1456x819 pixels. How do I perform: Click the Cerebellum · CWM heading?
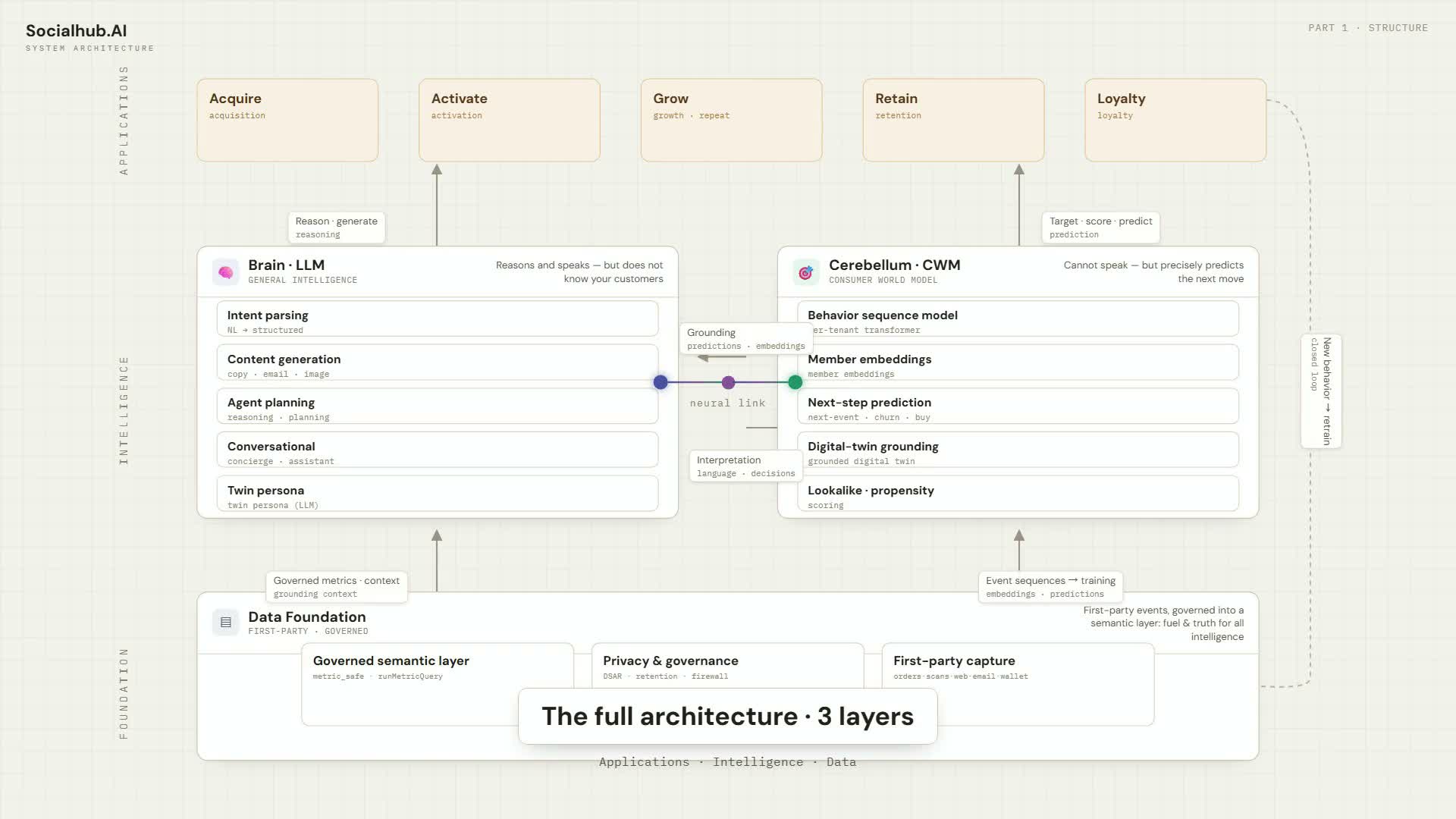click(x=894, y=265)
